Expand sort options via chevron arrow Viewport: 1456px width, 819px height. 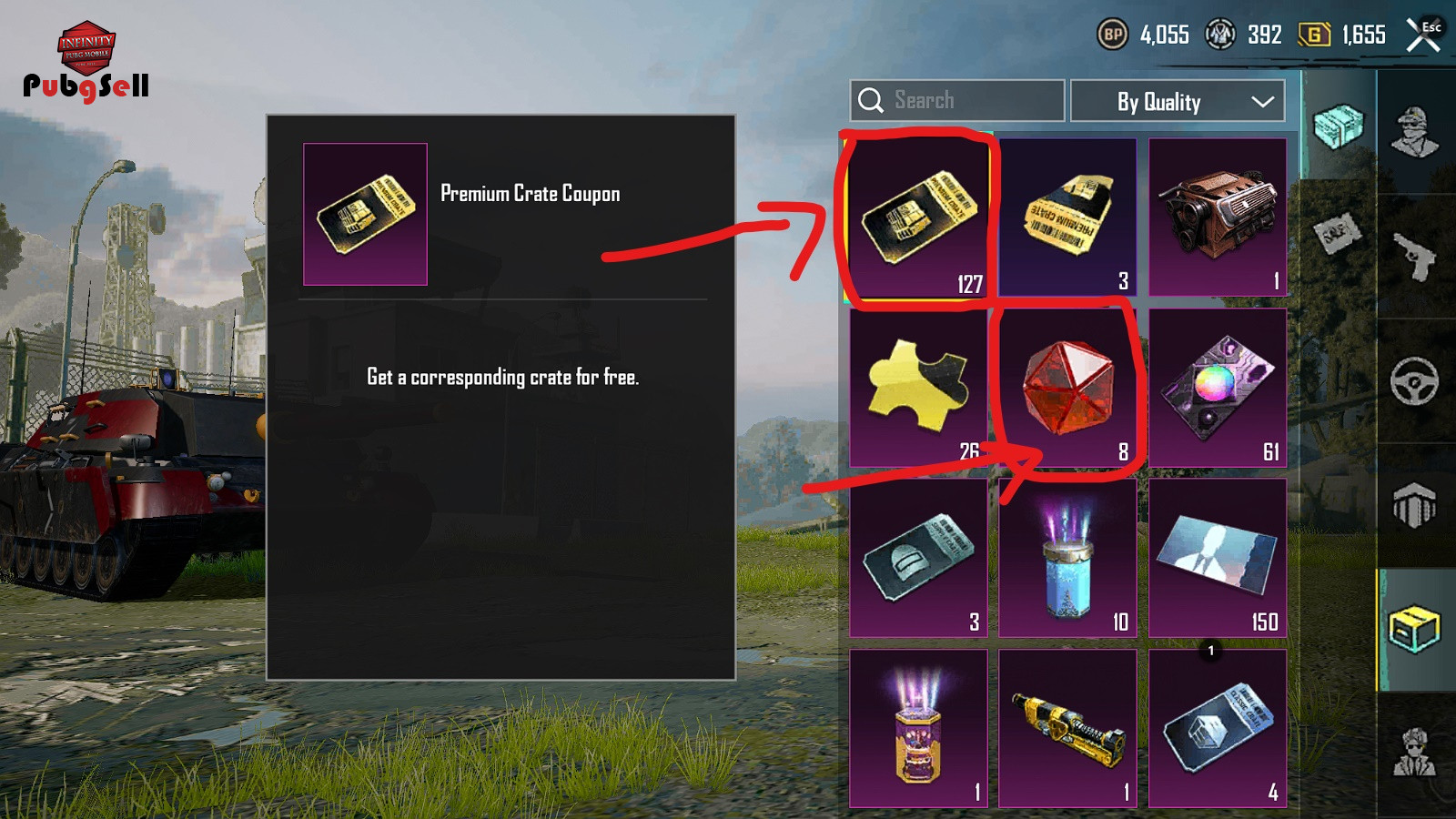pyautogui.click(x=1262, y=102)
